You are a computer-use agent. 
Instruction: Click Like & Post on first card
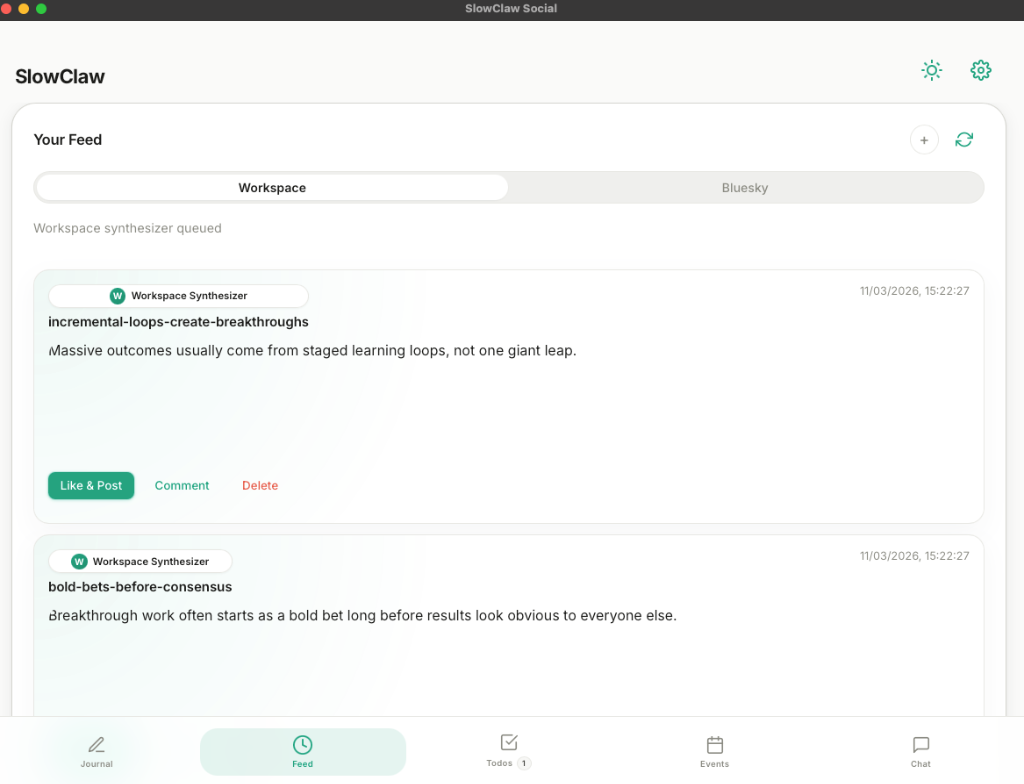(91, 486)
